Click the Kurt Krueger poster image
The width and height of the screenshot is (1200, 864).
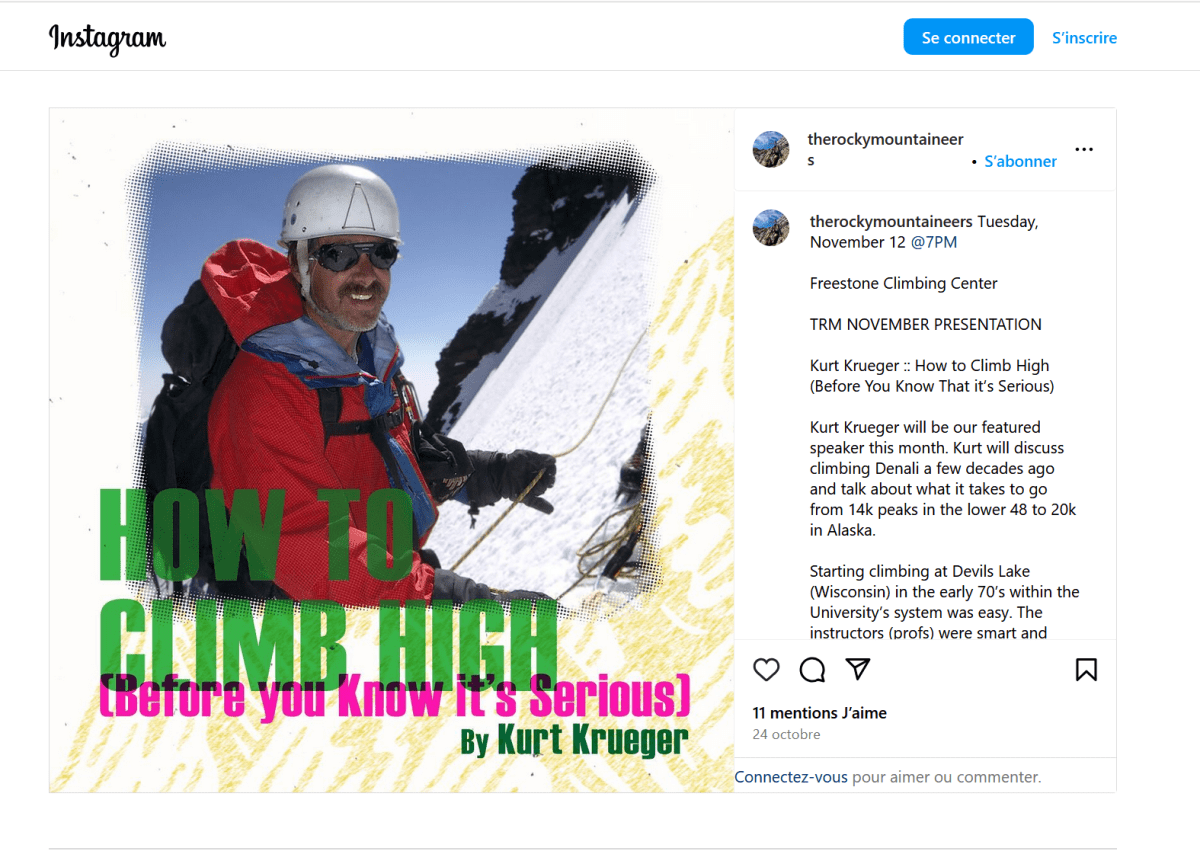(392, 450)
